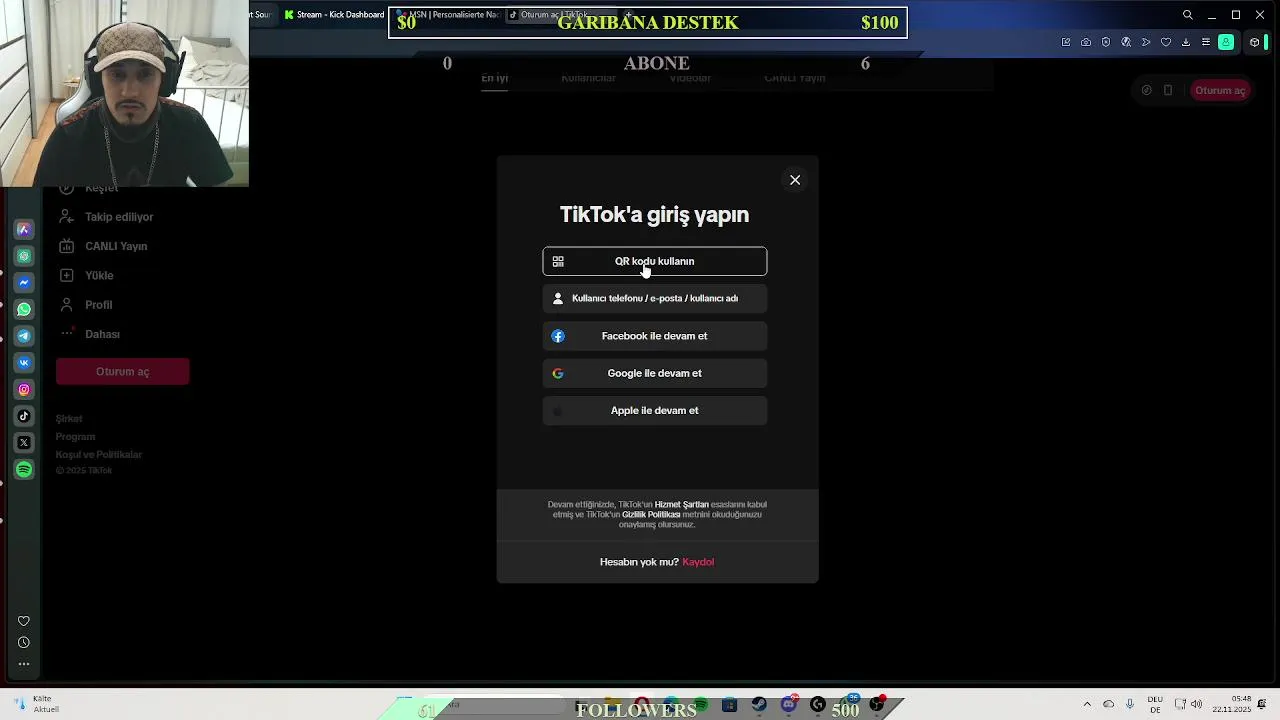Open taskbar clock 05:48 date panel

point(1230,705)
